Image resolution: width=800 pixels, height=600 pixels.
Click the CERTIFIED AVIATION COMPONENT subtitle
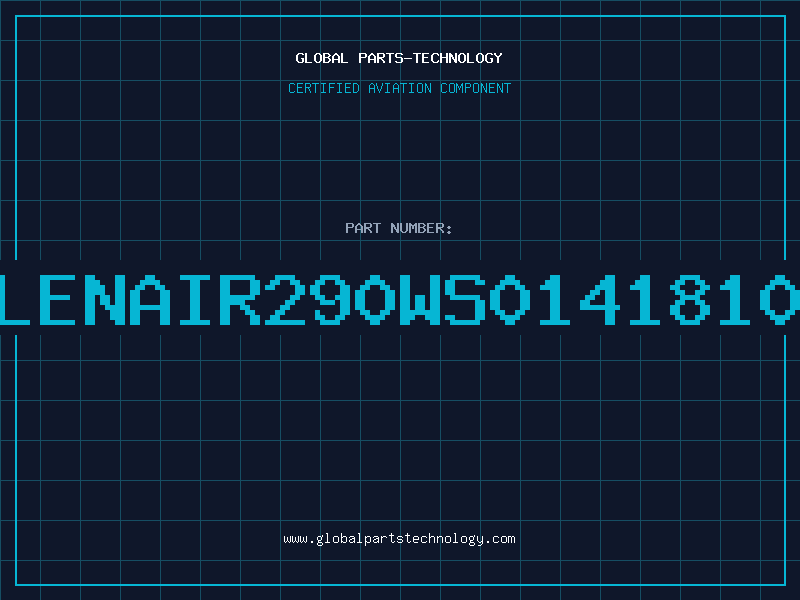(399, 88)
